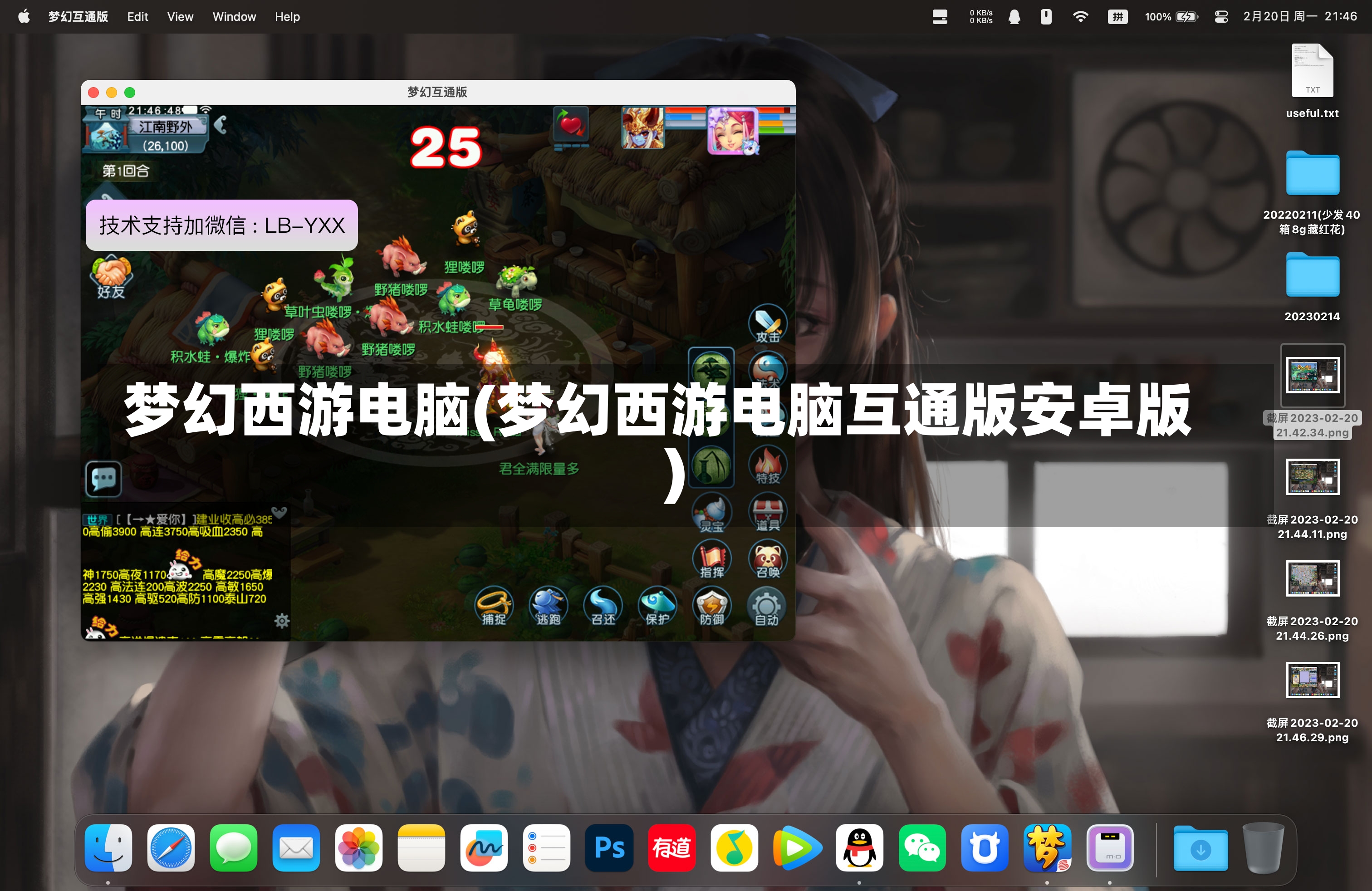Viewport: 1372px width, 891px height.
Task: Tap the 攻击 attack sword icon
Action: point(767,324)
